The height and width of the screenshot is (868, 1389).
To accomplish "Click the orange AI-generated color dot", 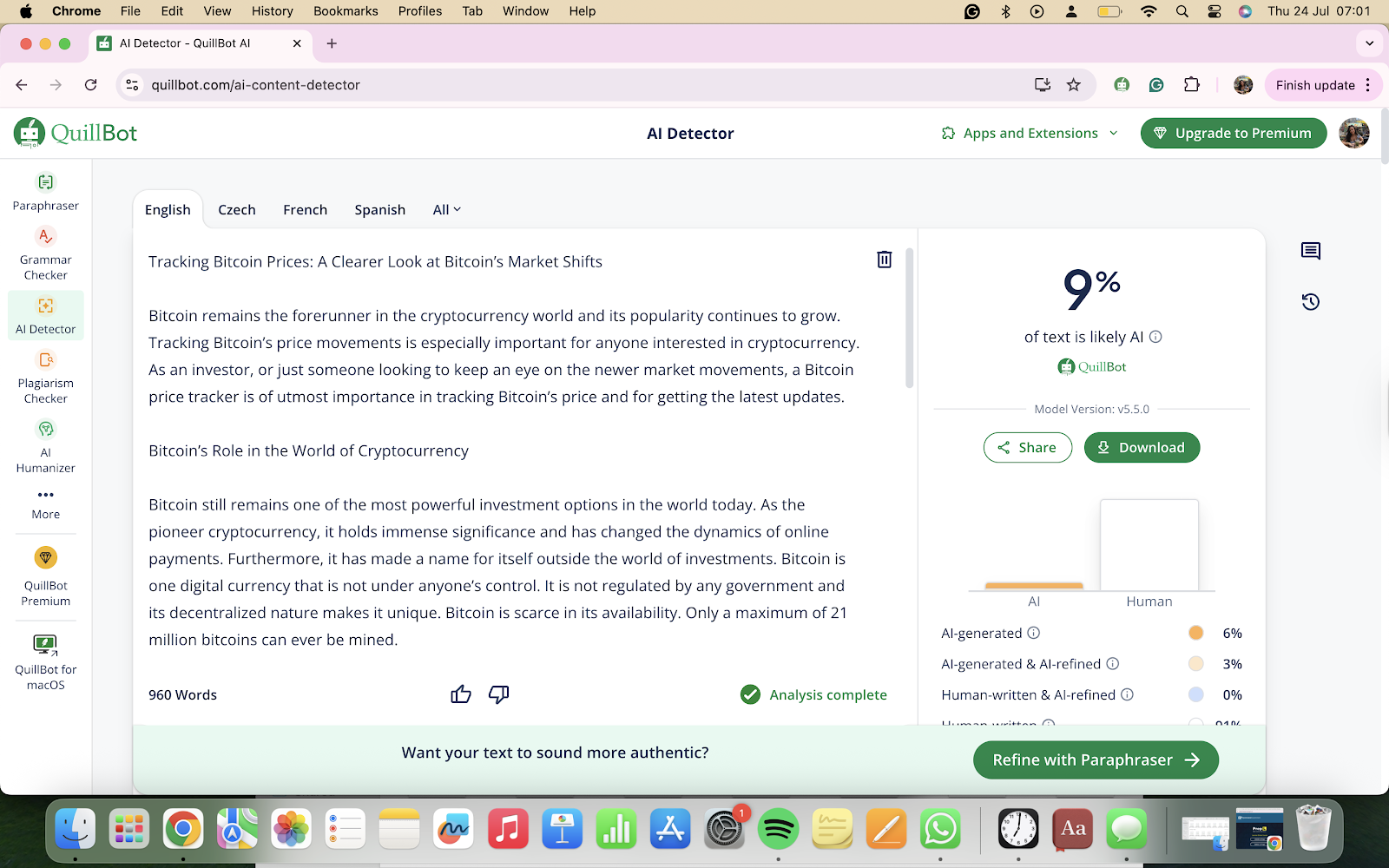I will (1195, 633).
